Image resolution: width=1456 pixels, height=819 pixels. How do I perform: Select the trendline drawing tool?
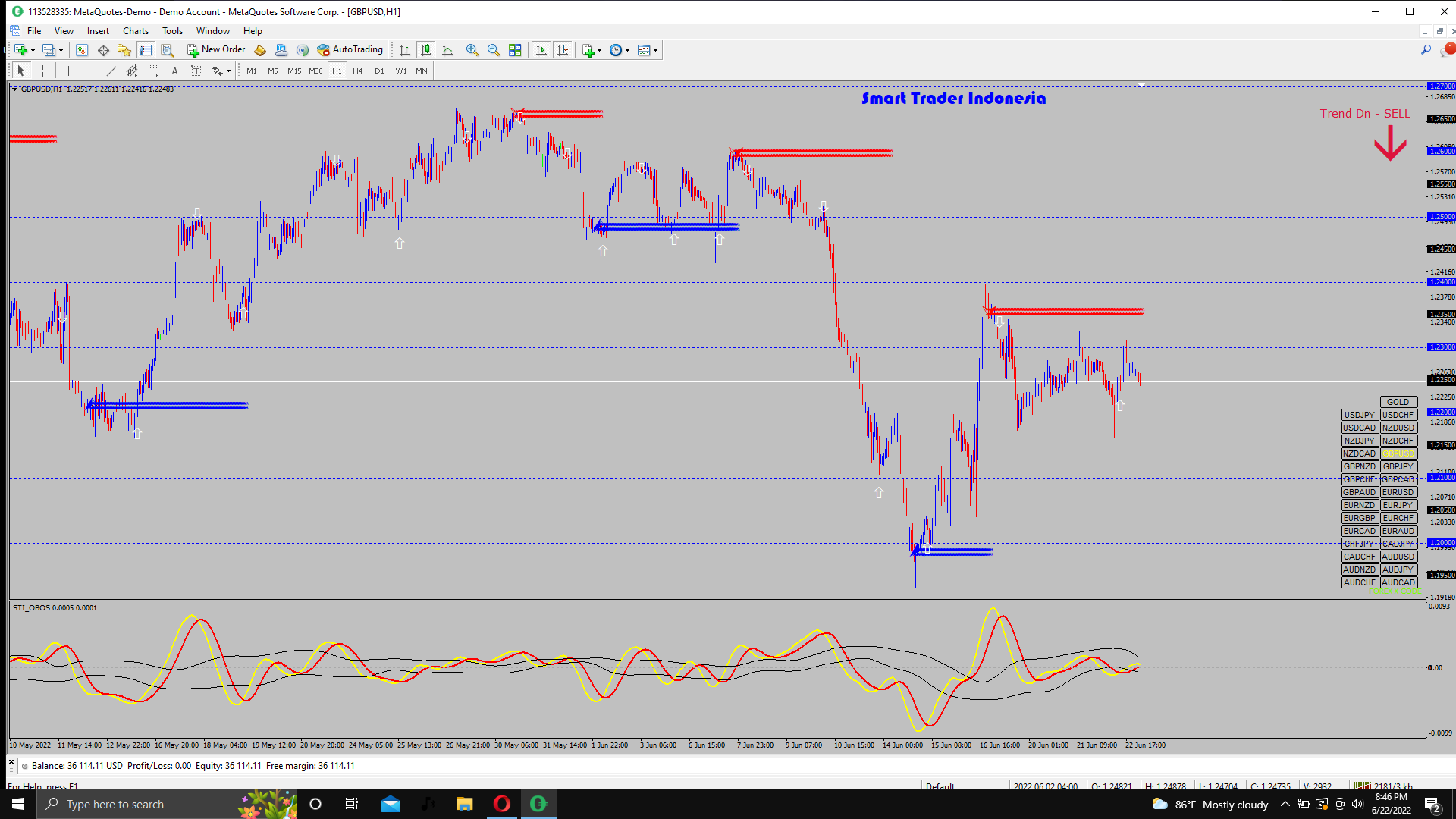pos(111,71)
